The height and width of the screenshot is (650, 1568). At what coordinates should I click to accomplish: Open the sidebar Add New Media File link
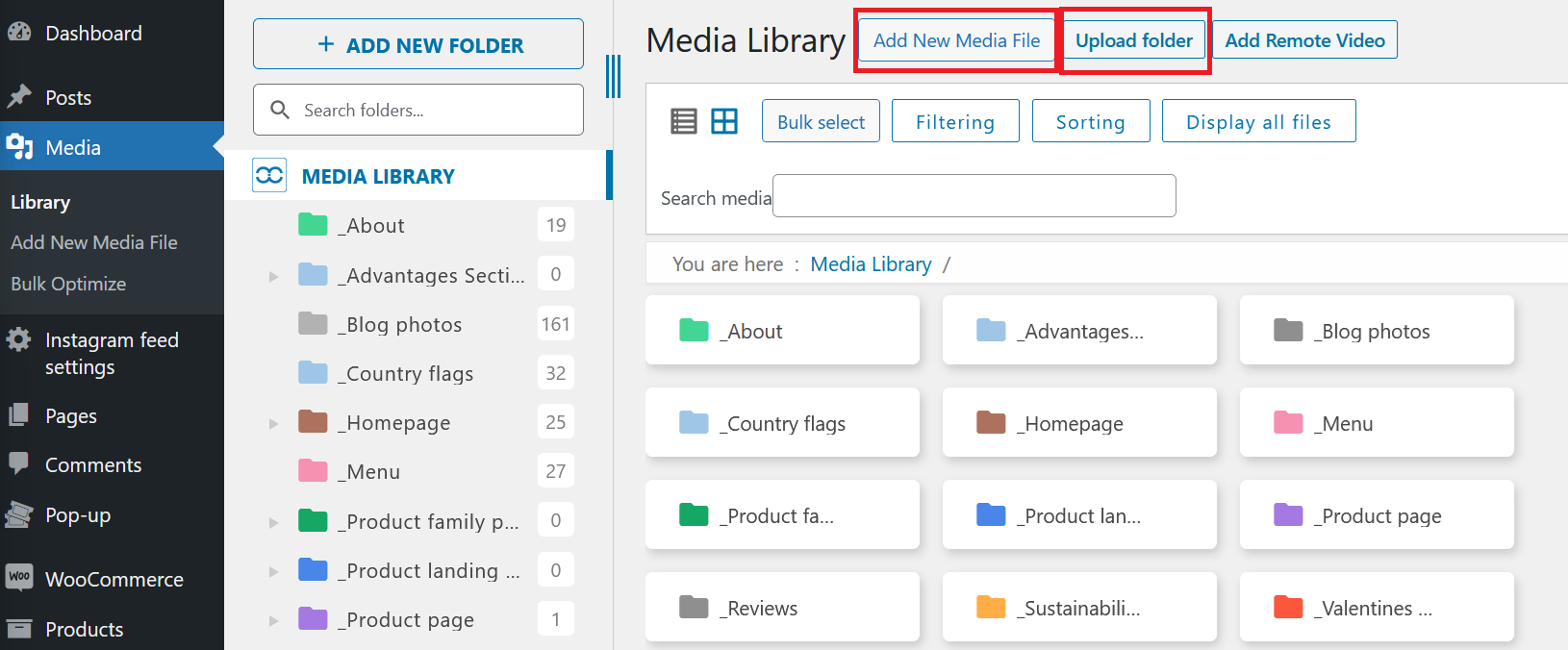pos(94,242)
